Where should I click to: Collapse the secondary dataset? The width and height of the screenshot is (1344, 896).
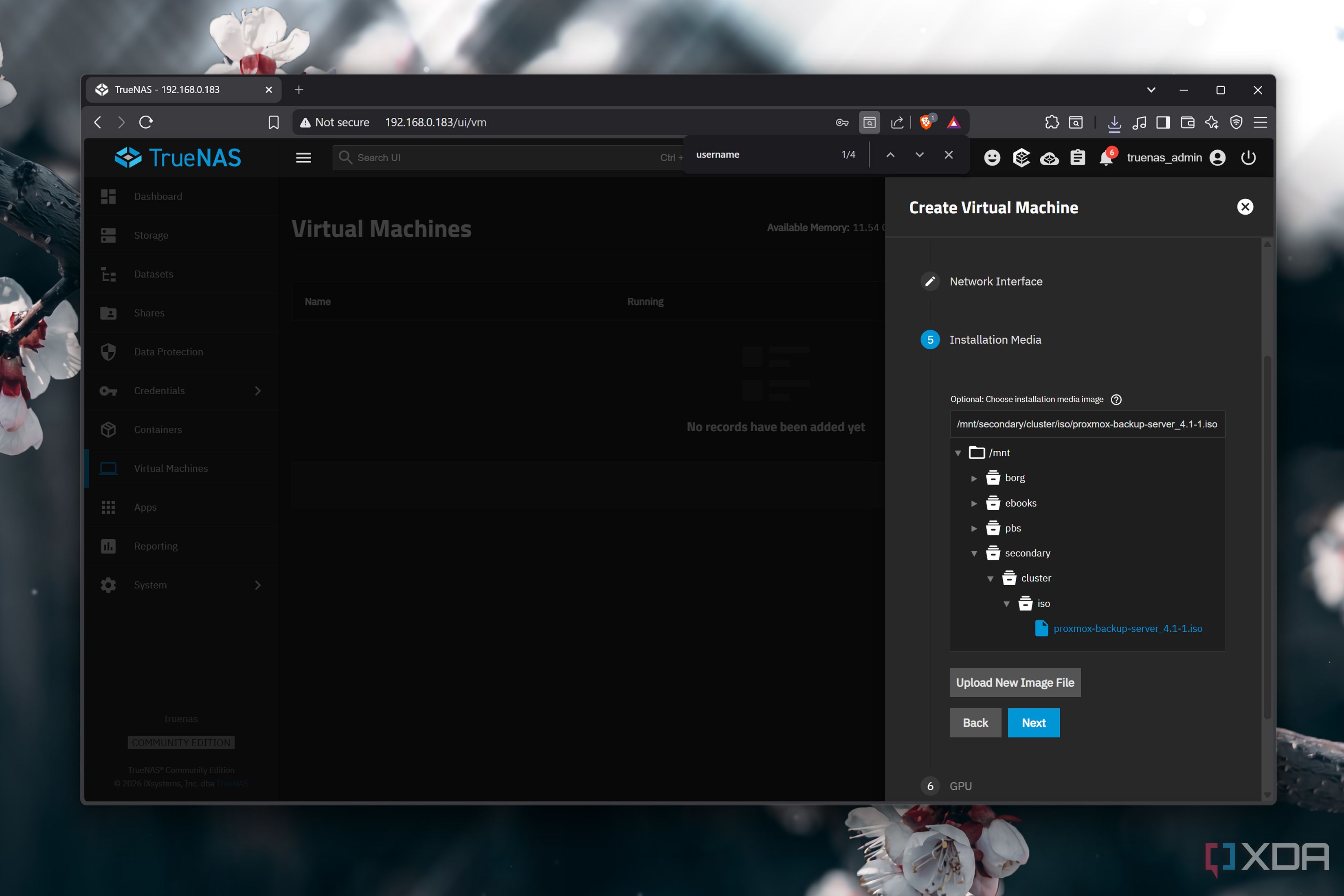click(974, 554)
